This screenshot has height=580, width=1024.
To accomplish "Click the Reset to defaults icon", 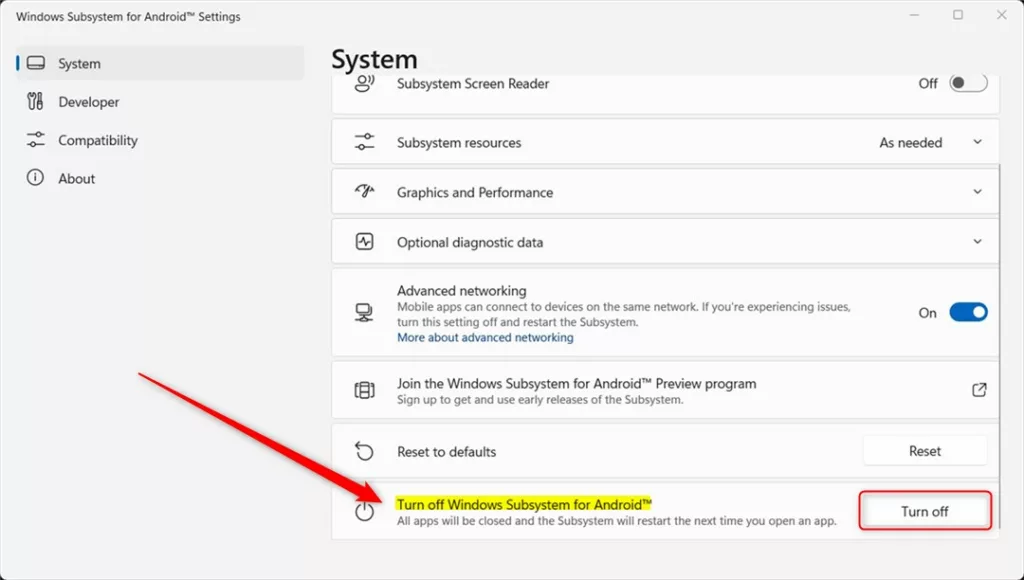I will point(365,452).
